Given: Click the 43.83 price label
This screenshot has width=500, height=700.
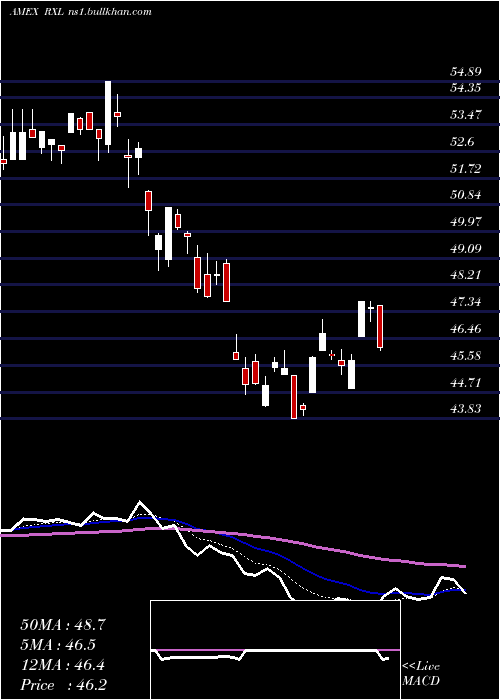Looking at the screenshot, I should [x=465, y=408].
